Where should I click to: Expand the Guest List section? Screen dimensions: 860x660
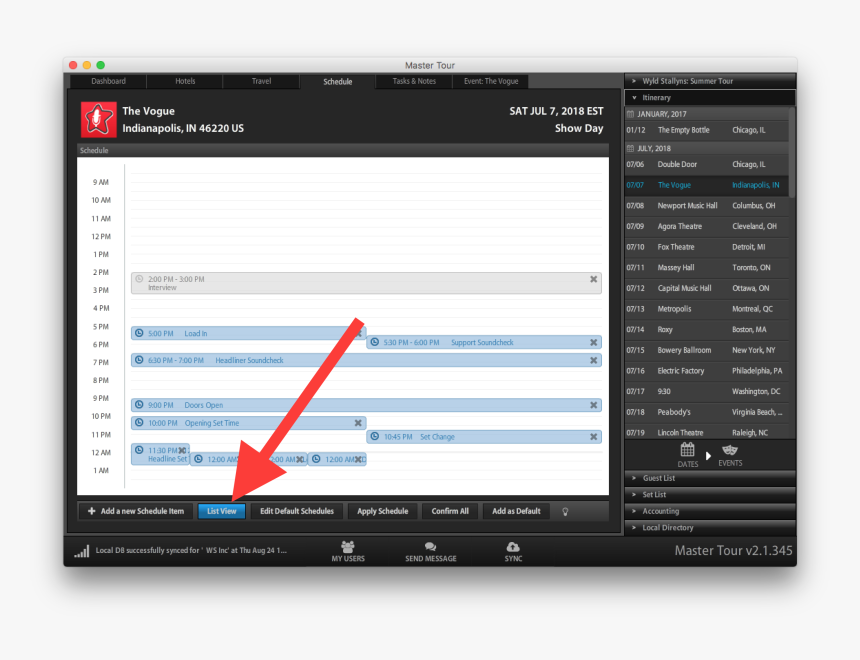pos(710,478)
